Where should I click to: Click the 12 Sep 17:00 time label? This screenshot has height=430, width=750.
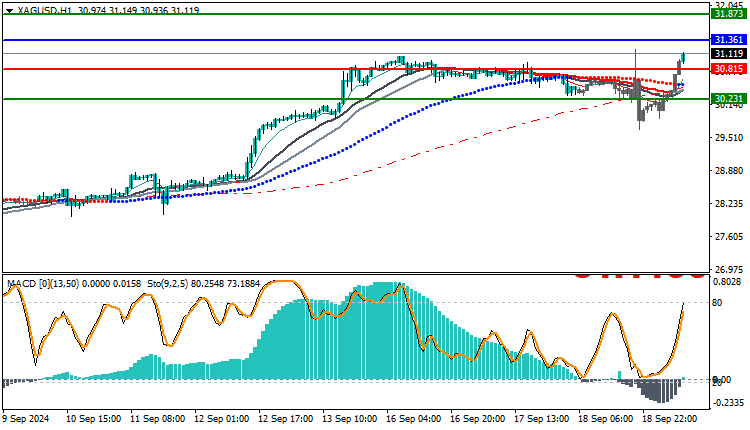tap(286, 419)
